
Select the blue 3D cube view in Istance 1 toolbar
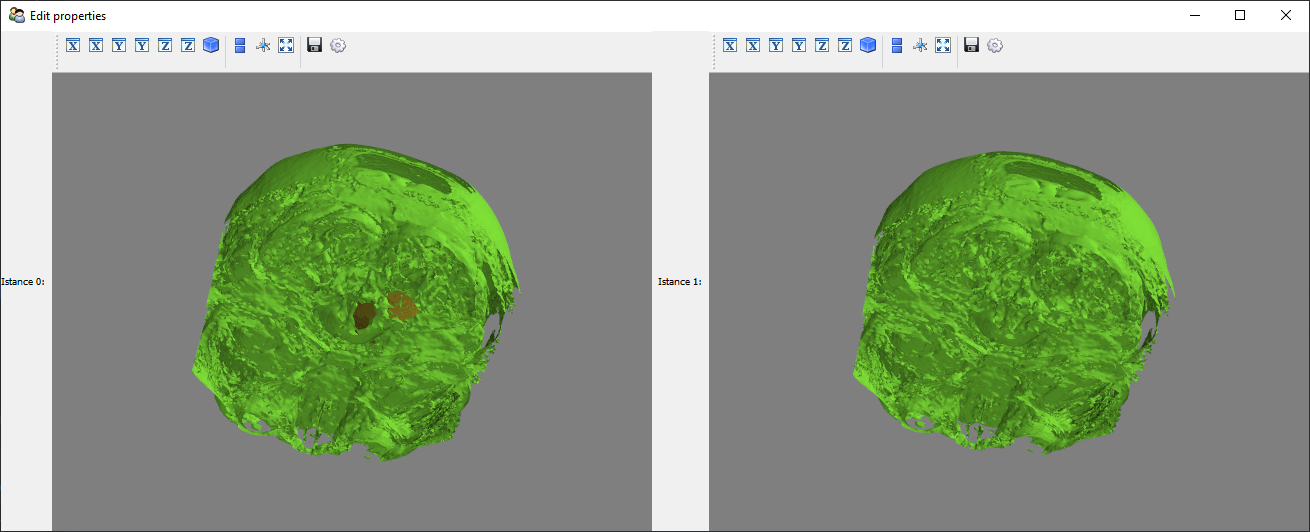[868, 45]
